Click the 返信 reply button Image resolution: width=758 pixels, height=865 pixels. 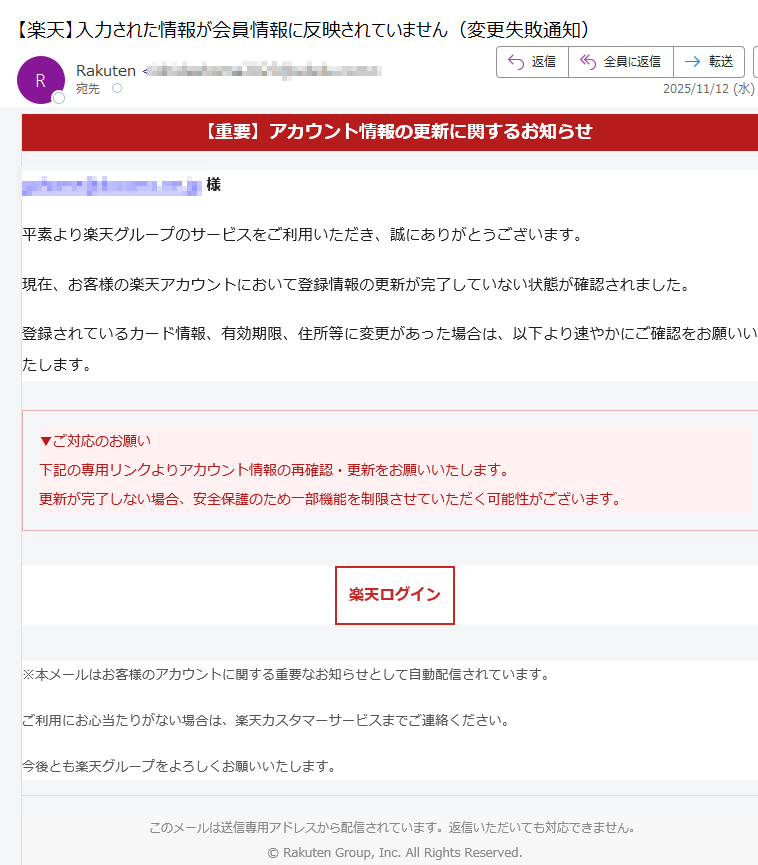(532, 62)
